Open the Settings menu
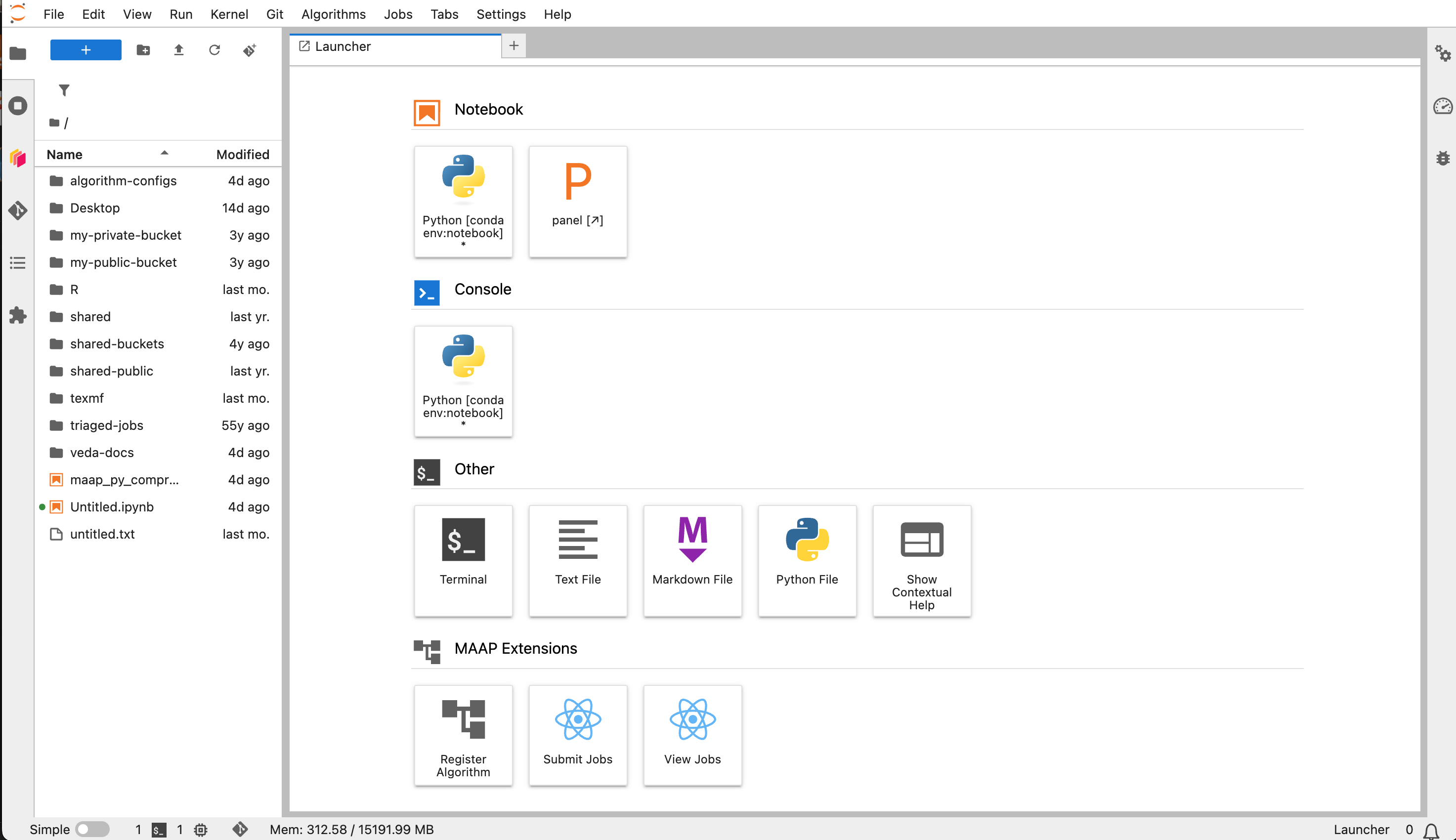 501,14
